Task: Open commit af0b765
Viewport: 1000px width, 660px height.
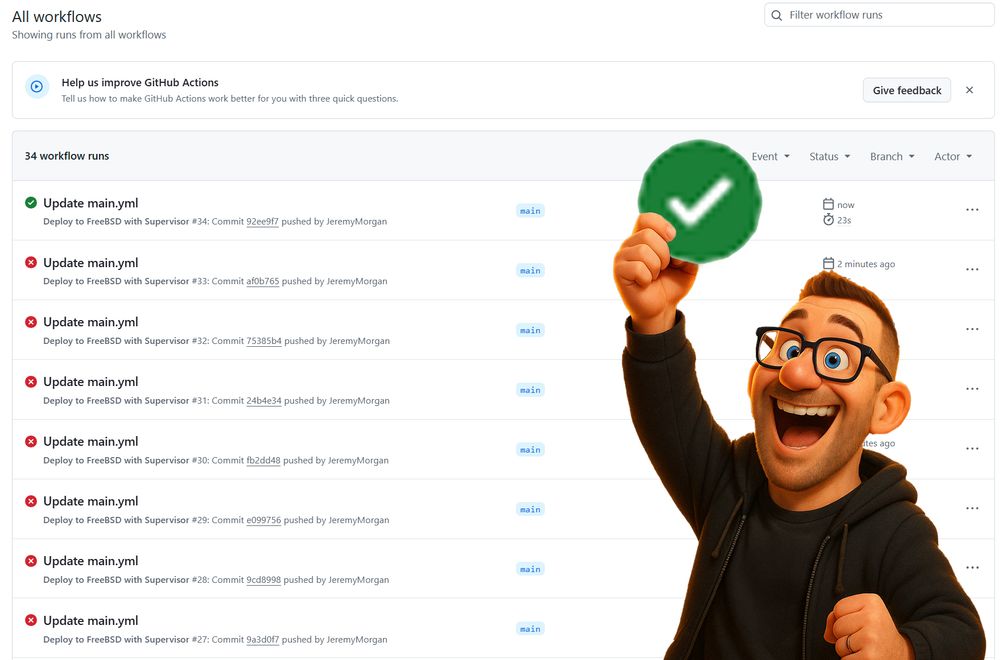Action: coord(263,281)
